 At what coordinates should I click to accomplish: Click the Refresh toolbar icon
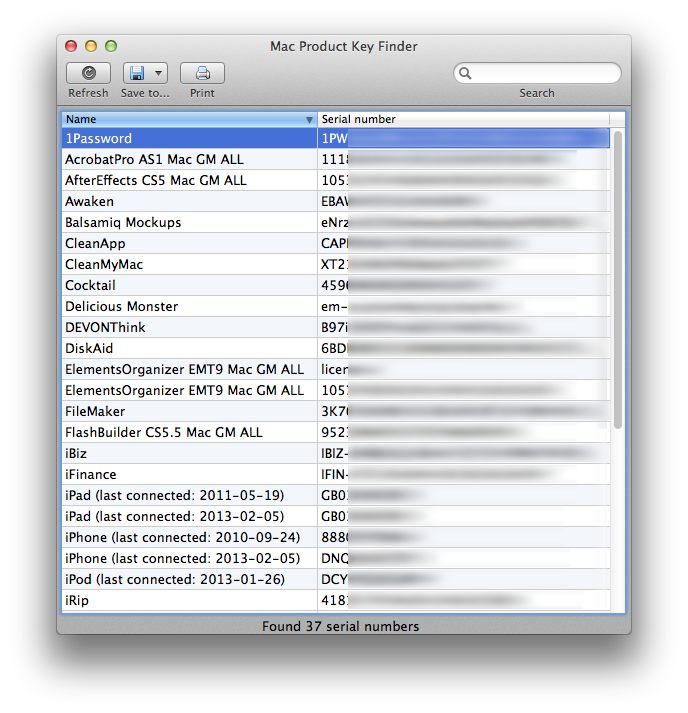tap(88, 73)
